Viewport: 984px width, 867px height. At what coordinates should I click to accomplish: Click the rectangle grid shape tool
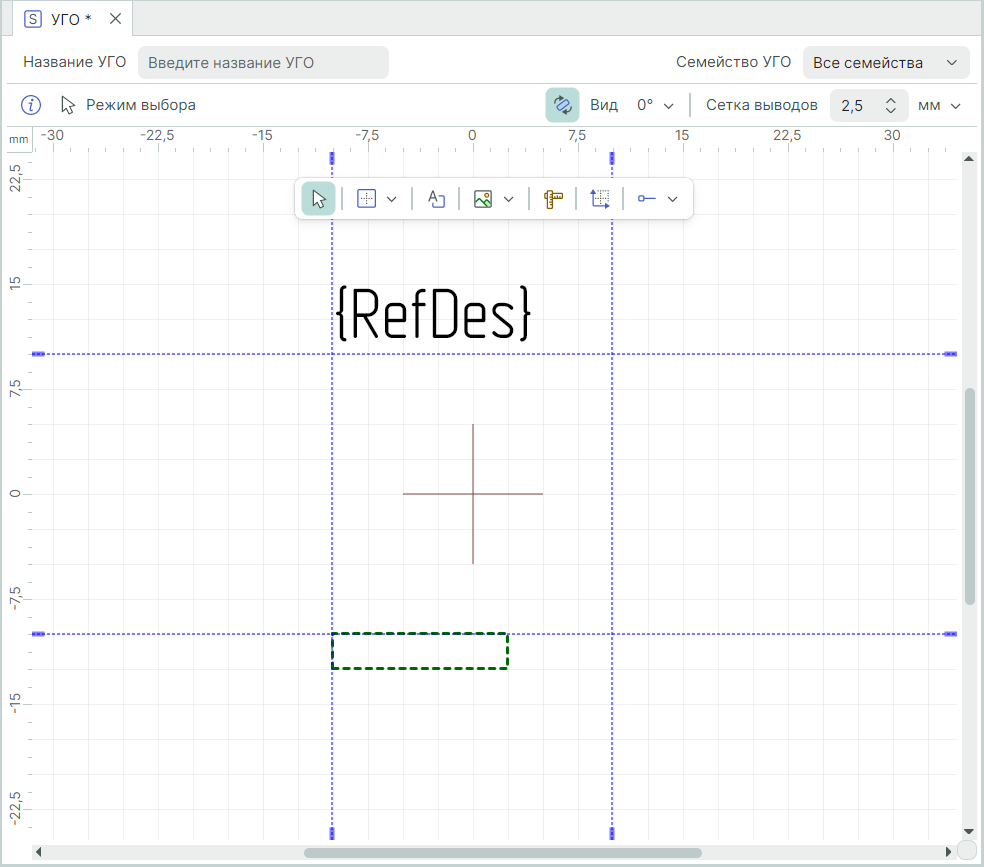pos(367,199)
